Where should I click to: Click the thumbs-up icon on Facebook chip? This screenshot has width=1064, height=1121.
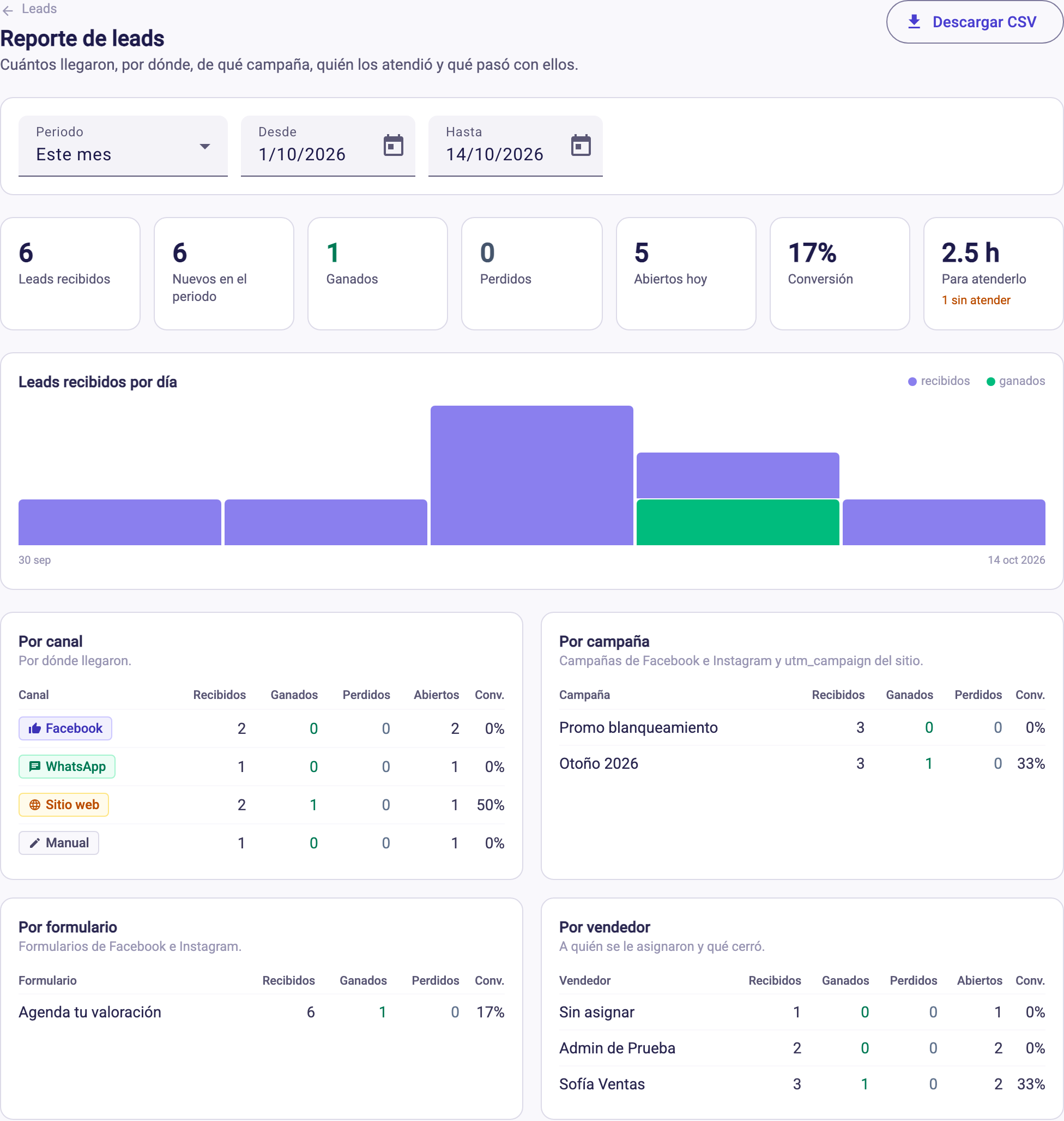[34, 728]
